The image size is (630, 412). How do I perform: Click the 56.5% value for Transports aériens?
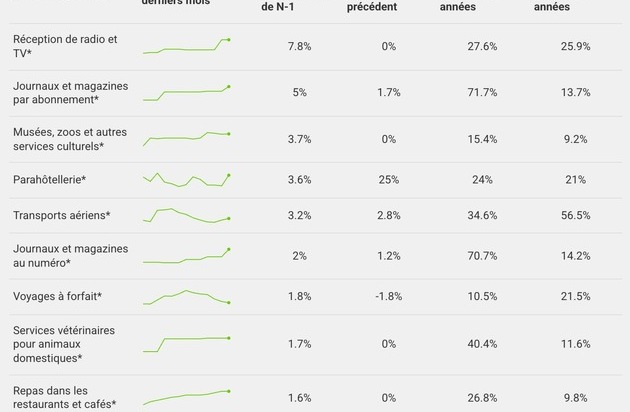(x=576, y=215)
